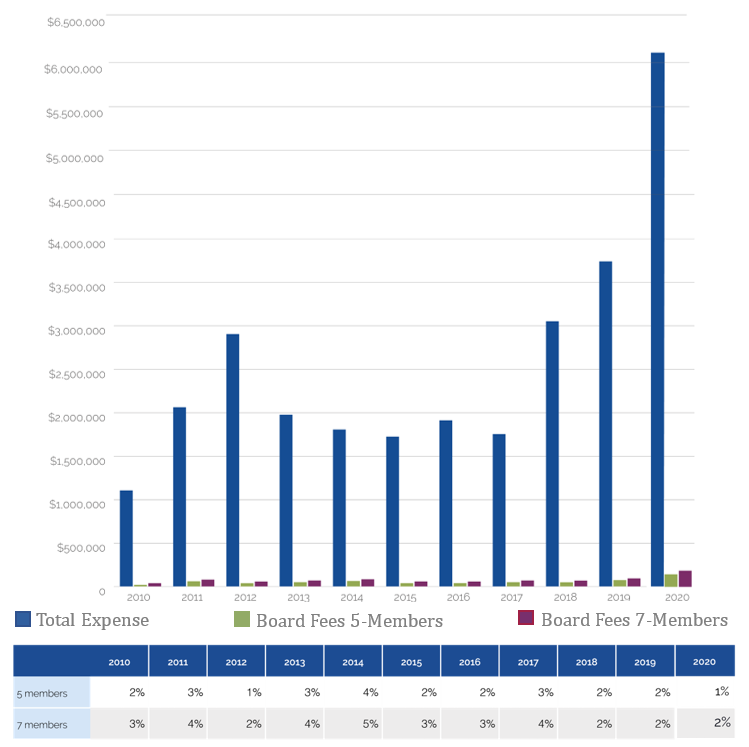Select the 2020 column header in table
The image size is (749, 747).
click(705, 662)
